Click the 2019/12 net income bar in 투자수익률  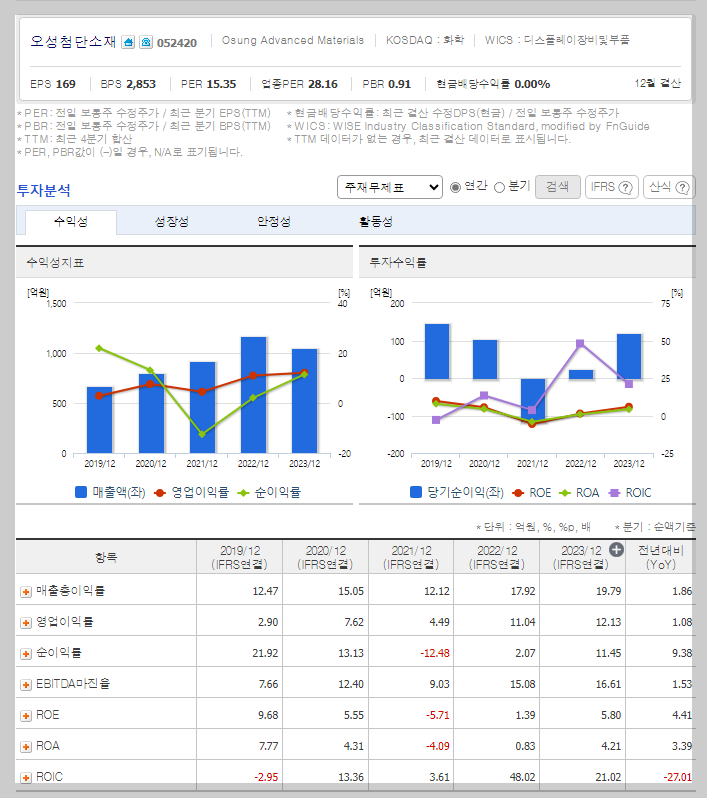pyautogui.click(x=437, y=352)
